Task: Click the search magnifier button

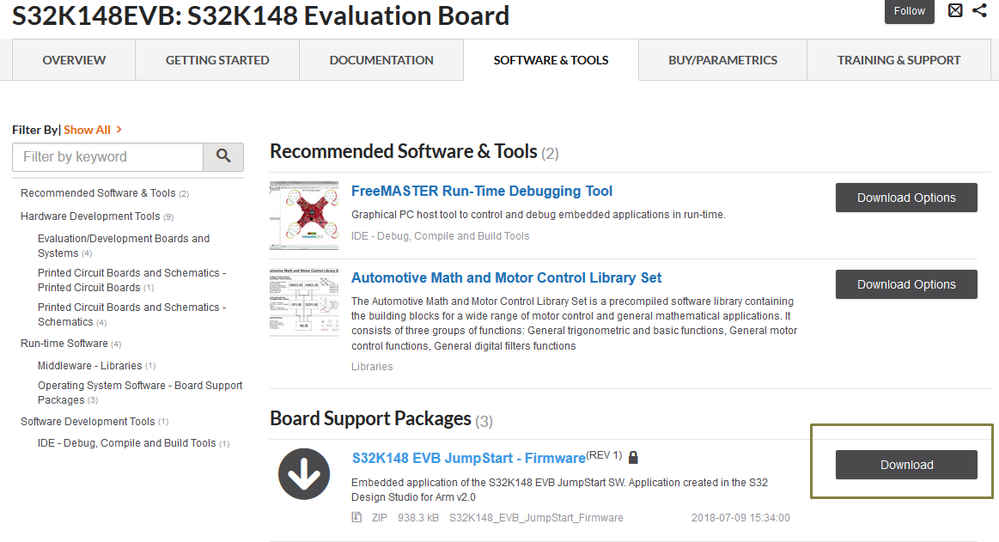Action: point(223,157)
